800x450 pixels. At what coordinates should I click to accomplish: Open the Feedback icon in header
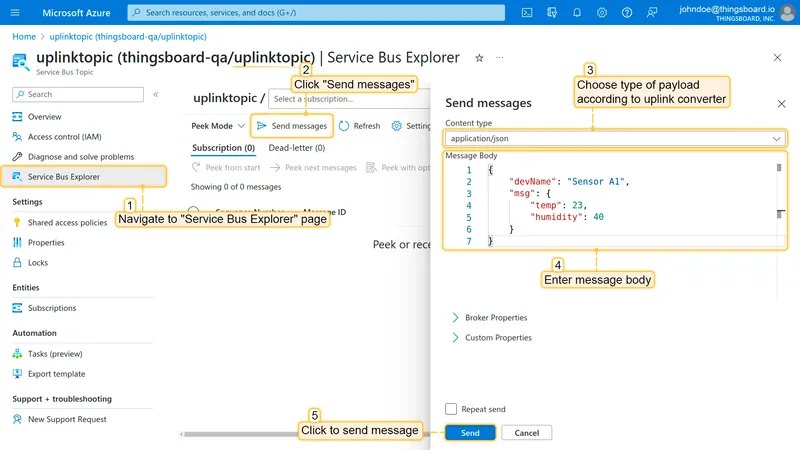(x=652, y=13)
